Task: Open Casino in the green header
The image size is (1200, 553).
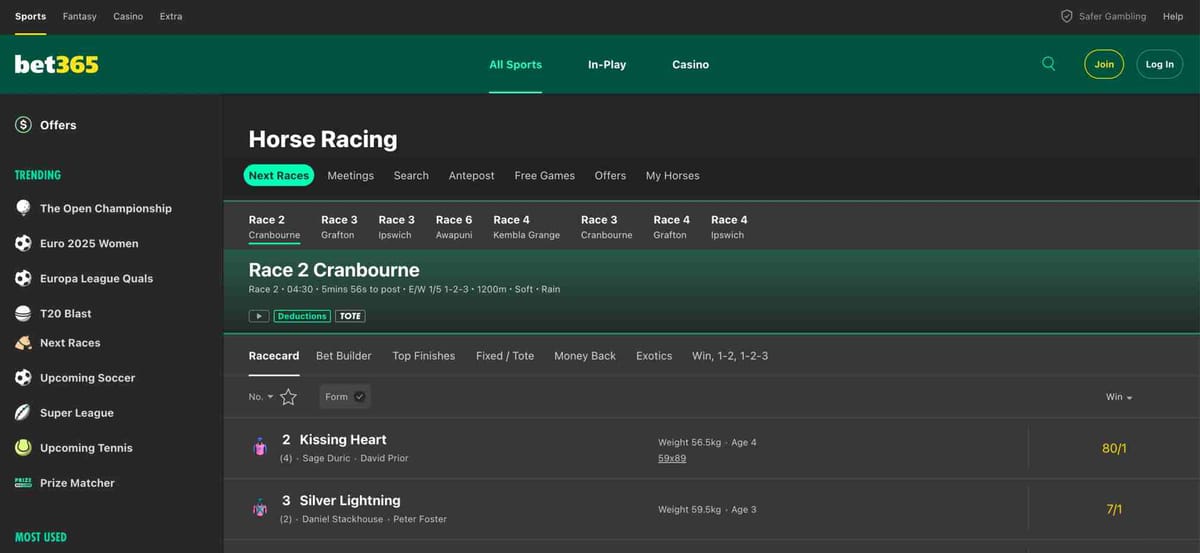Action: click(x=690, y=64)
